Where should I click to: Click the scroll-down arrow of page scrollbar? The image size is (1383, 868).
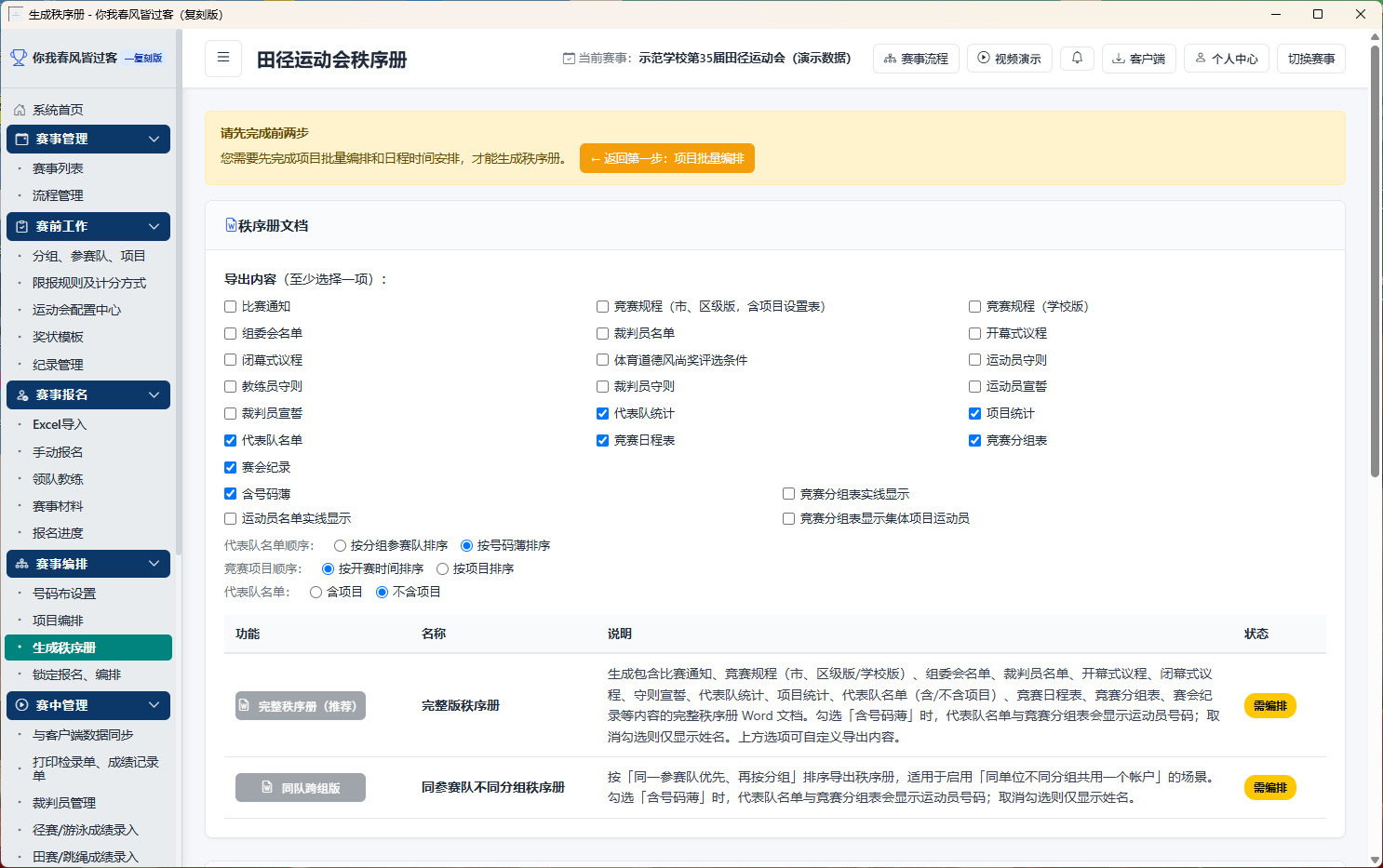1375,860
